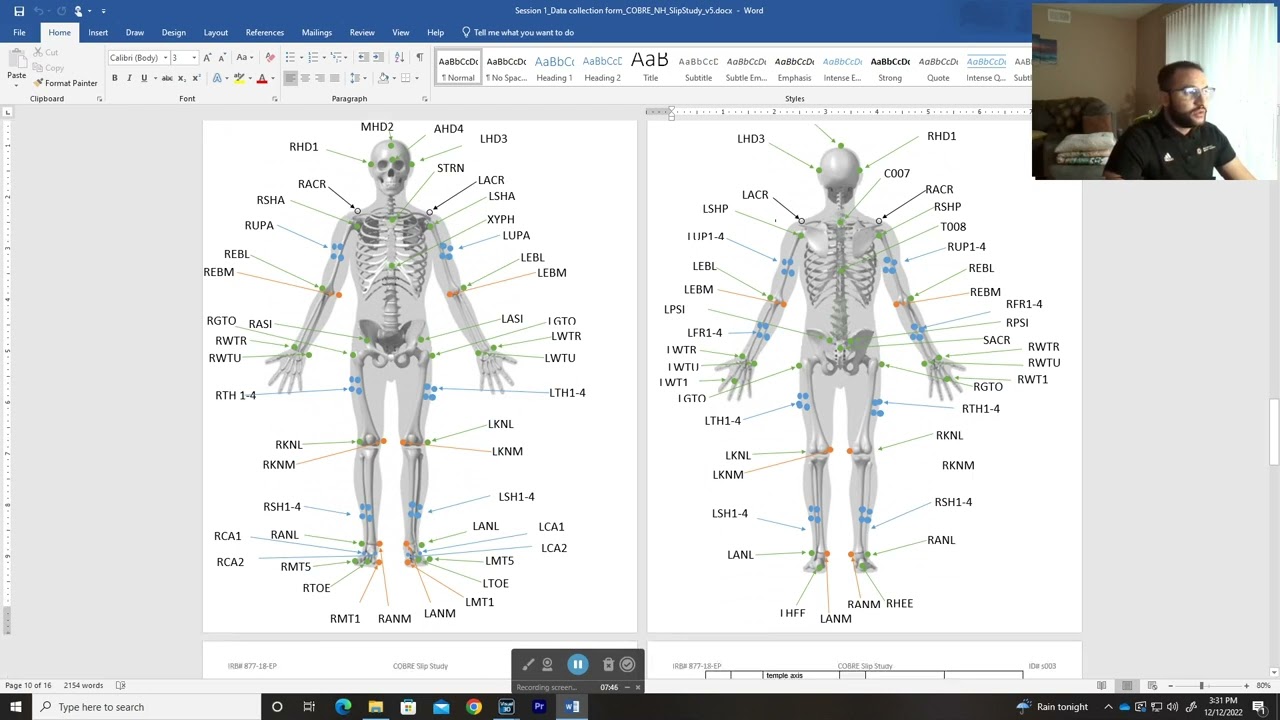Switch to the Layout tab
The width and height of the screenshot is (1280, 720).
(216, 33)
